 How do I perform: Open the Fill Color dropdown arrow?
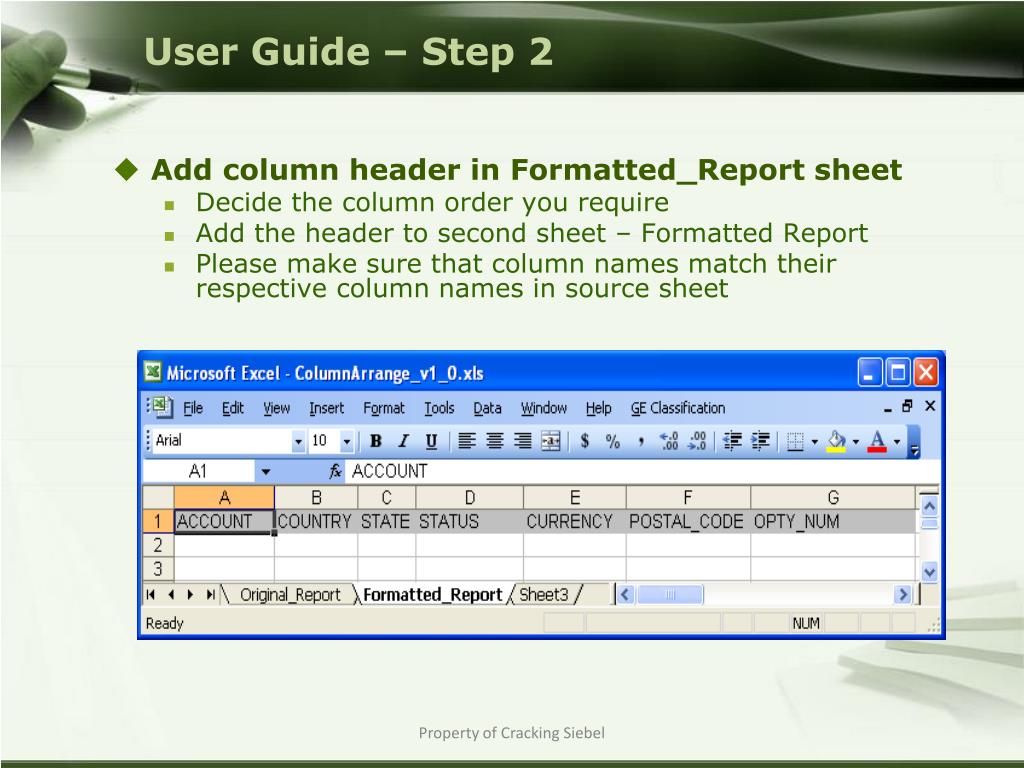(856, 442)
